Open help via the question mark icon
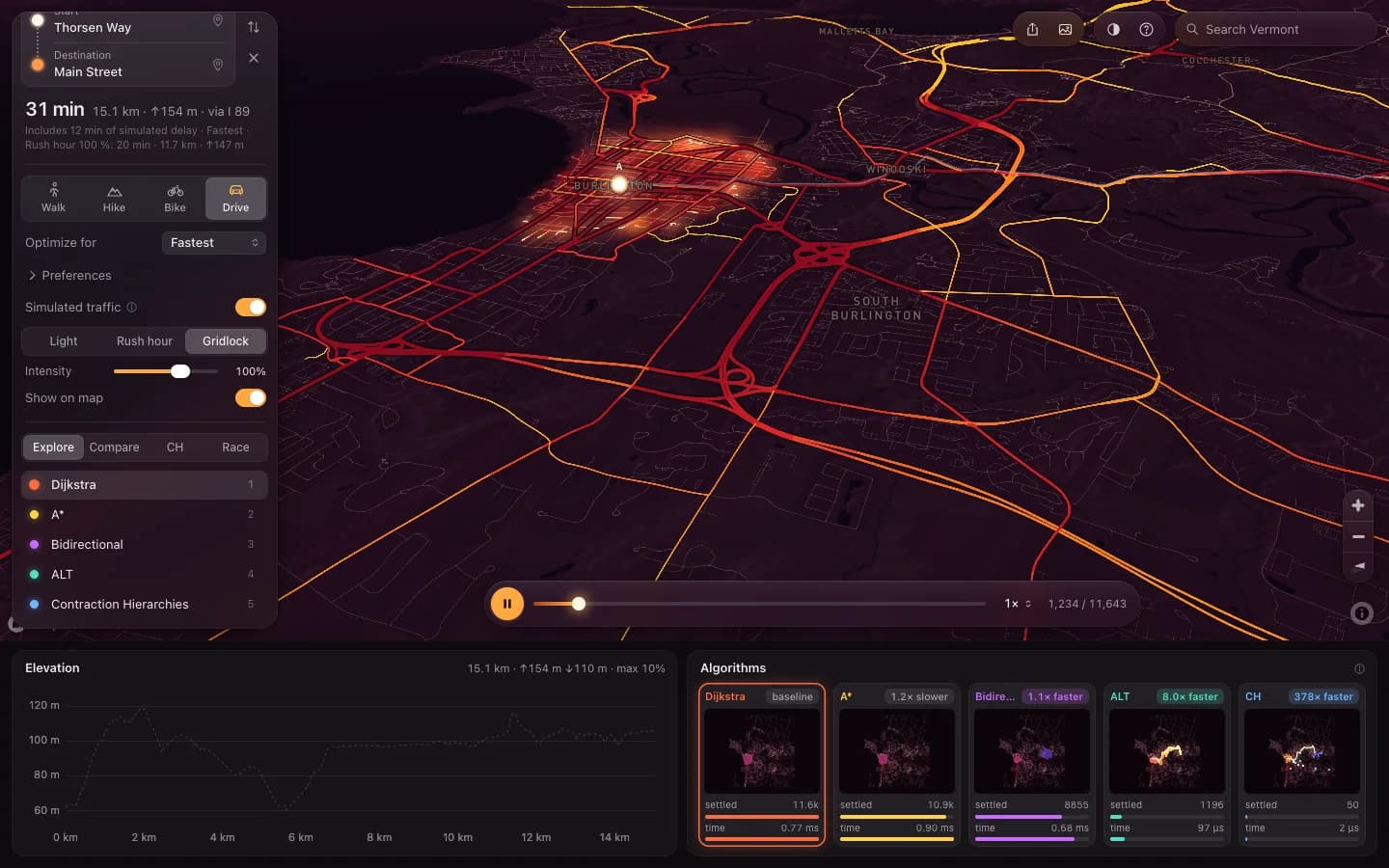 1146,29
